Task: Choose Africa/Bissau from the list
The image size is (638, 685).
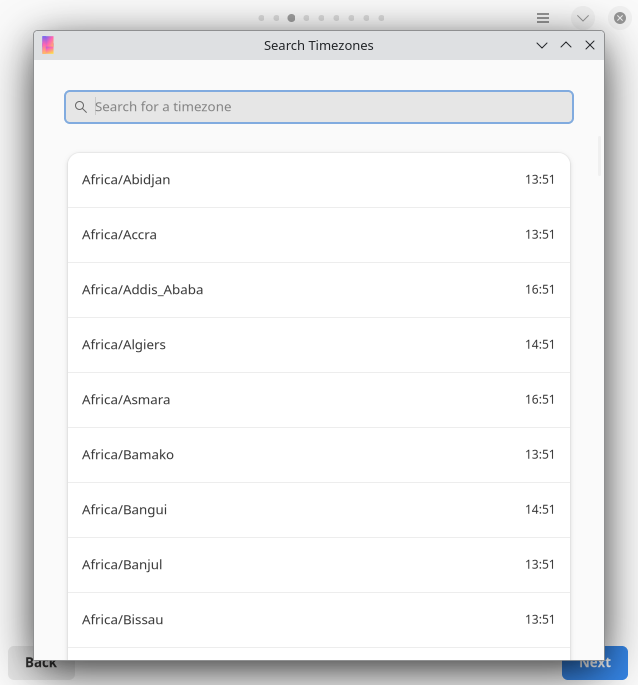Action: (x=318, y=620)
